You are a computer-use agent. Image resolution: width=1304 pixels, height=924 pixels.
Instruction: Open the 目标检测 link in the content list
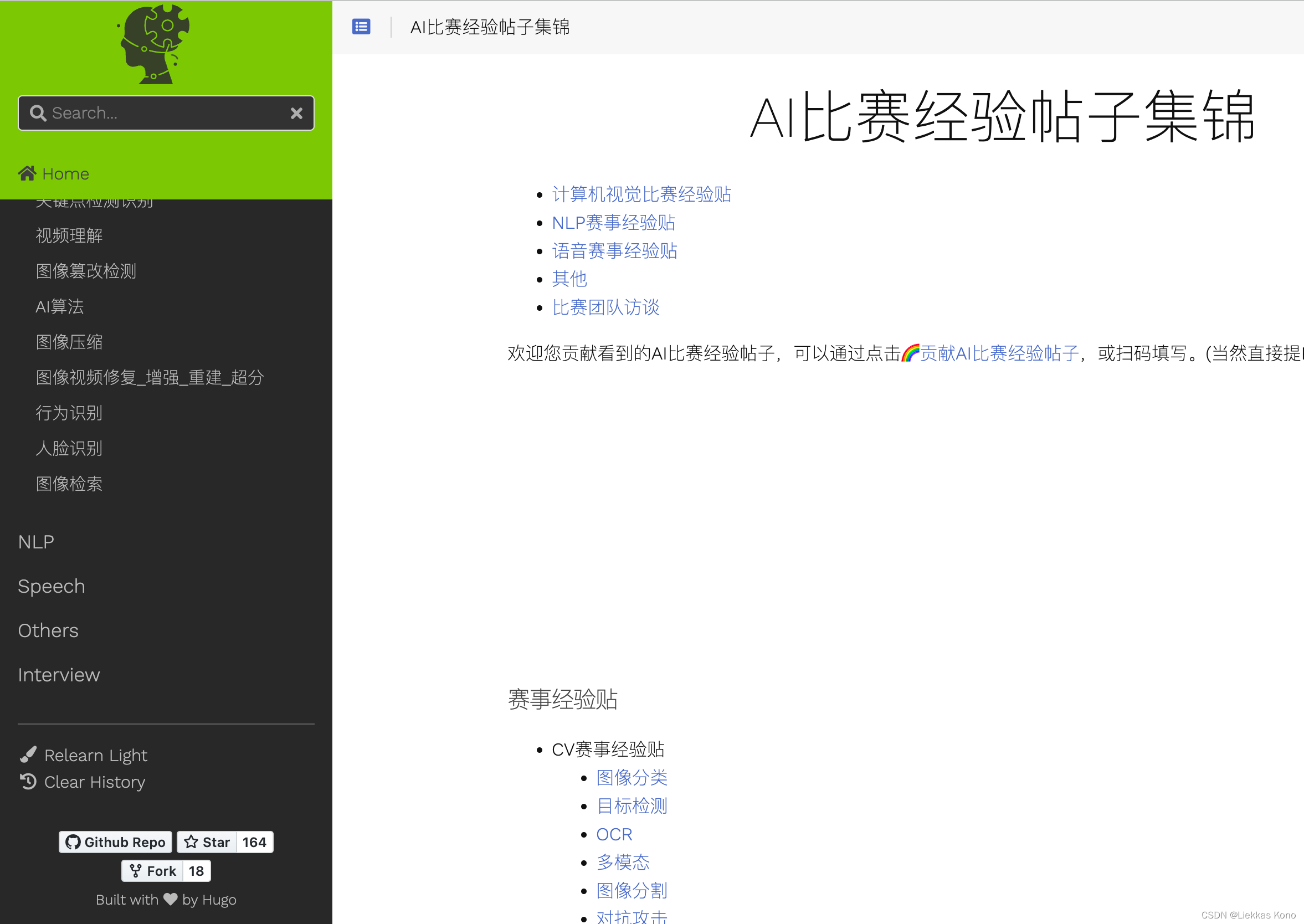[x=632, y=805]
